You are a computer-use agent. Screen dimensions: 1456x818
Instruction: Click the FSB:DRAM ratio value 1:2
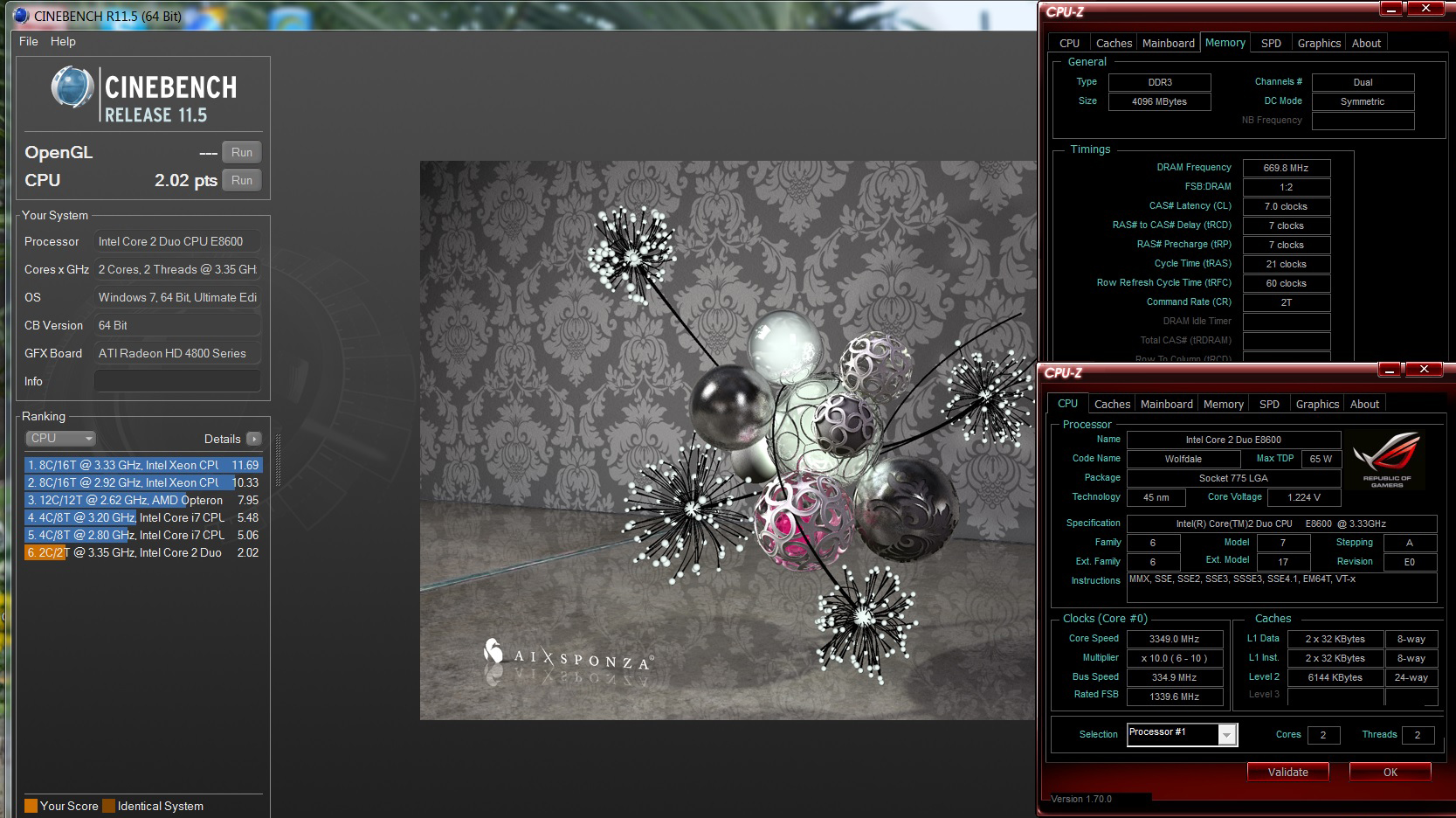(x=1286, y=187)
